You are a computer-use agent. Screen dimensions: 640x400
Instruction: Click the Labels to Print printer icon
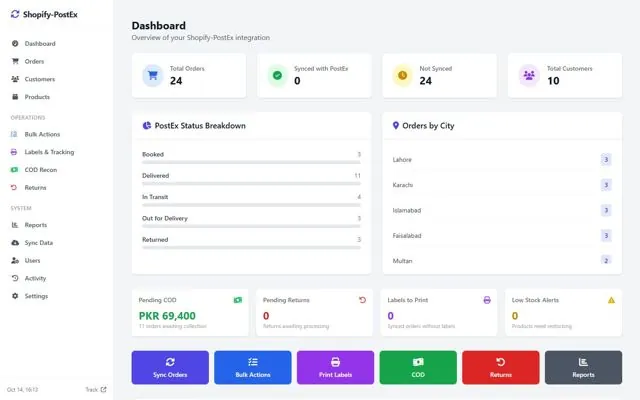pos(487,300)
